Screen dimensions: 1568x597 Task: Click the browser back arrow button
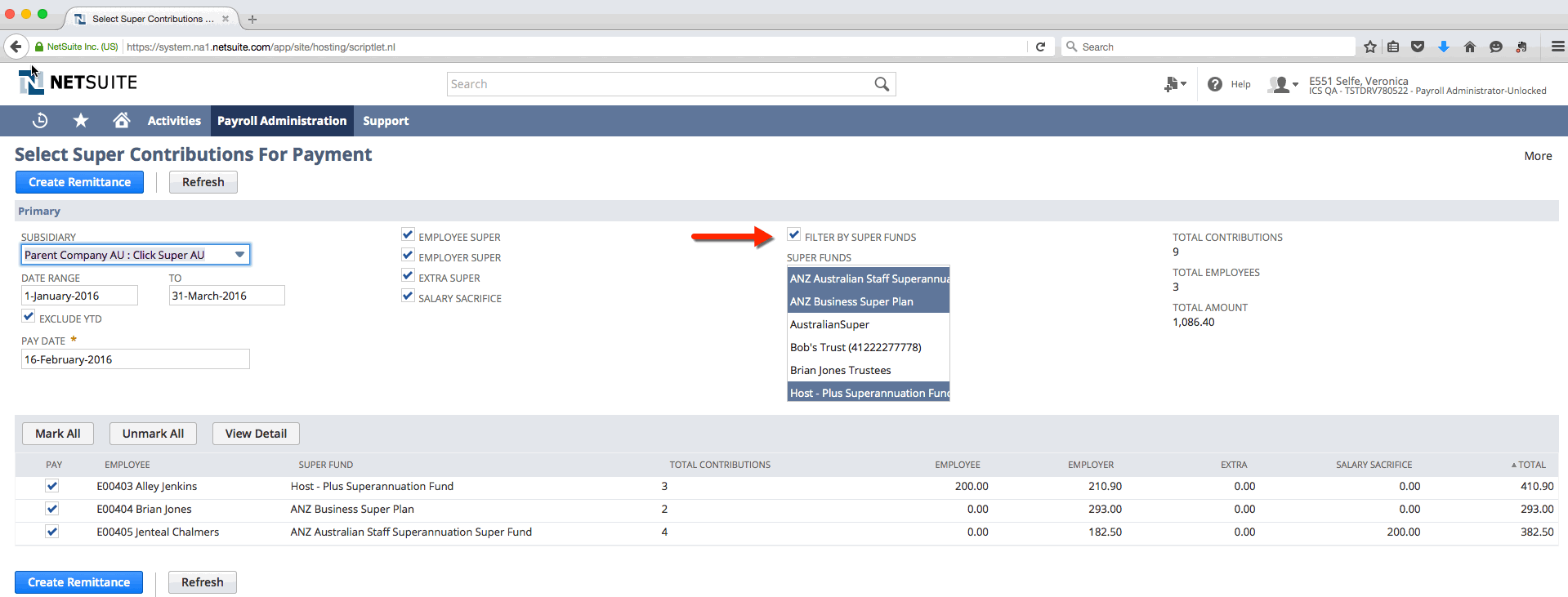[16, 47]
